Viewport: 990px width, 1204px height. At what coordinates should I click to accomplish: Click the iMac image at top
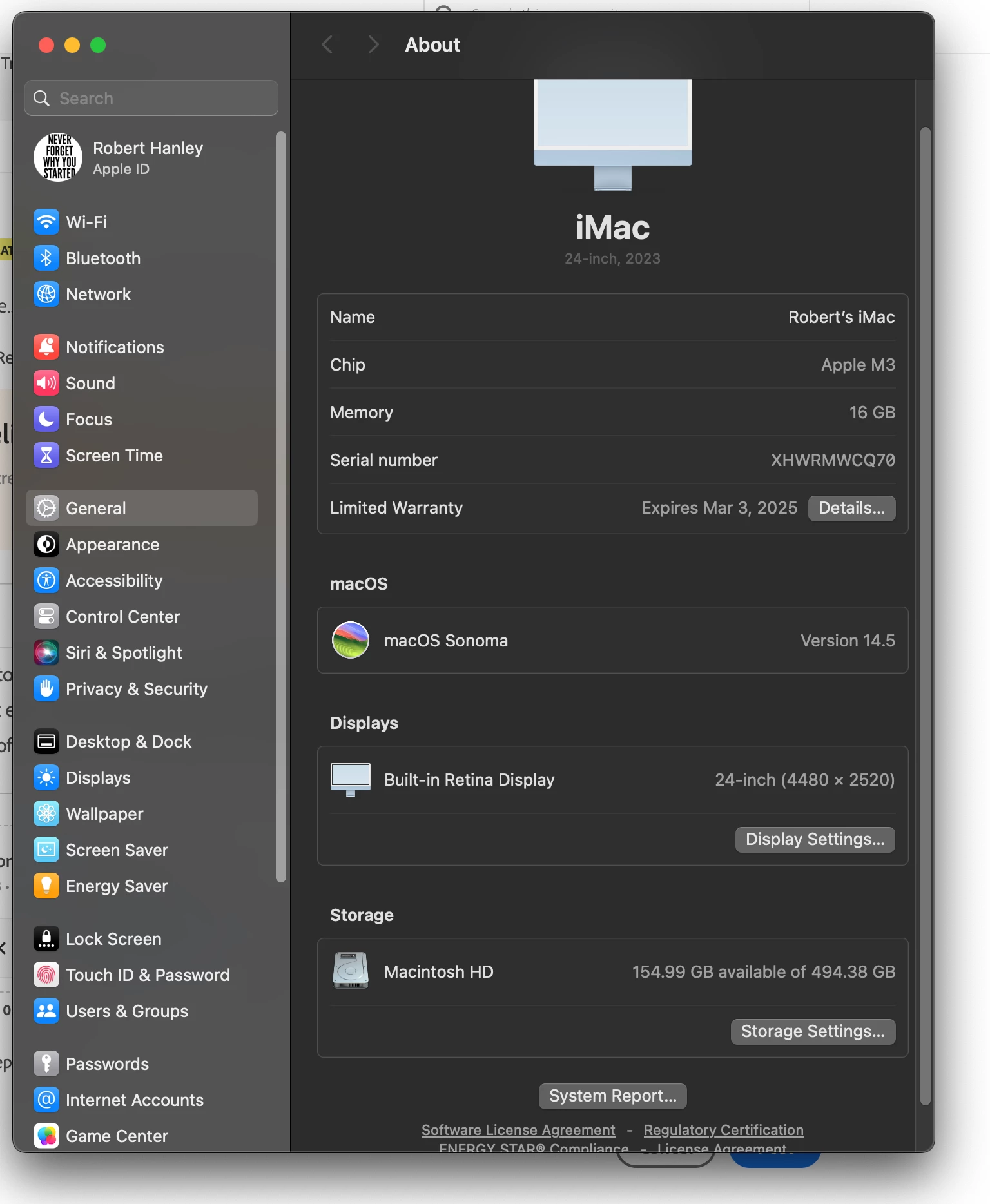click(612, 134)
